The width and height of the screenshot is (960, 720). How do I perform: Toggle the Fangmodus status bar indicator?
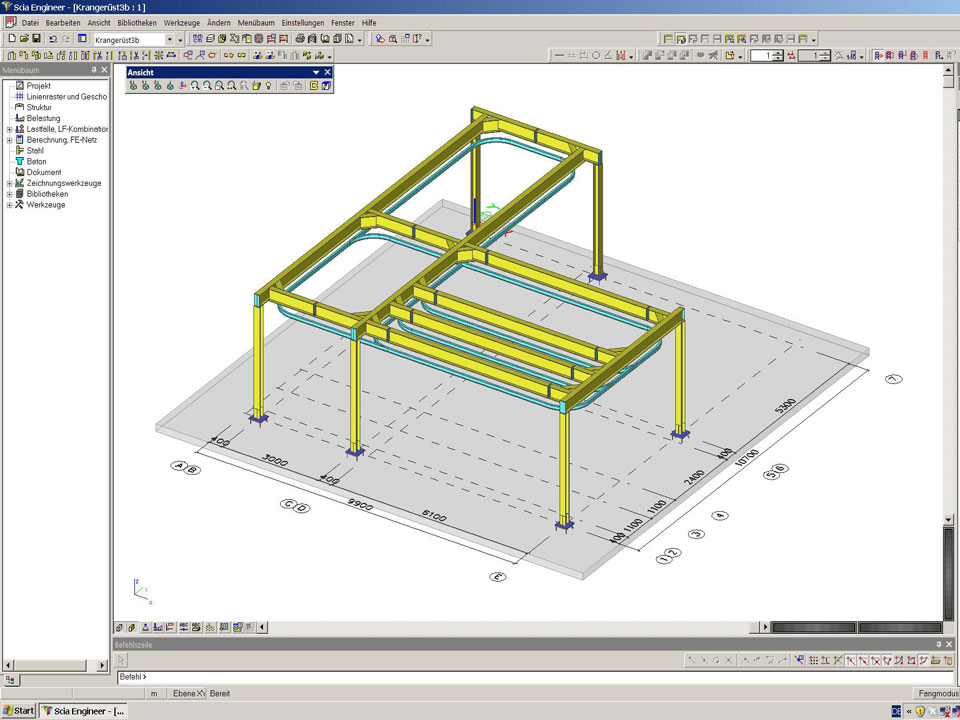(x=936, y=693)
